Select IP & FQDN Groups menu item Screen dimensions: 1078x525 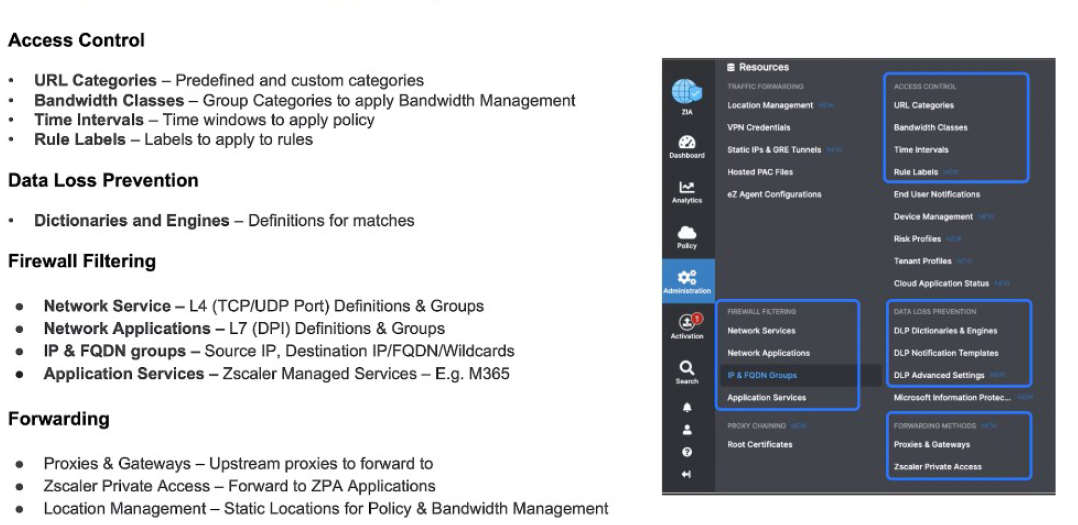click(x=761, y=375)
